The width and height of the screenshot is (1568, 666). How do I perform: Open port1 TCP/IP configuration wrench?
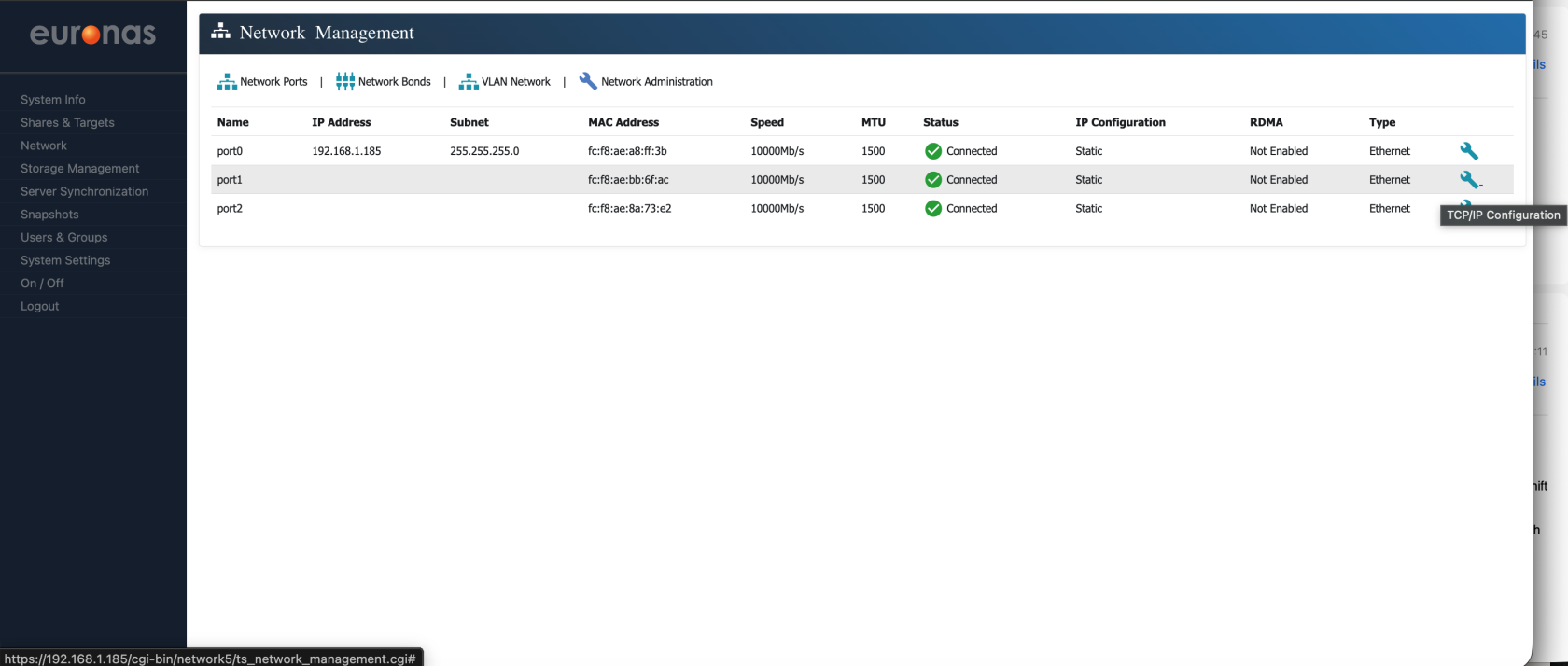point(1469,180)
